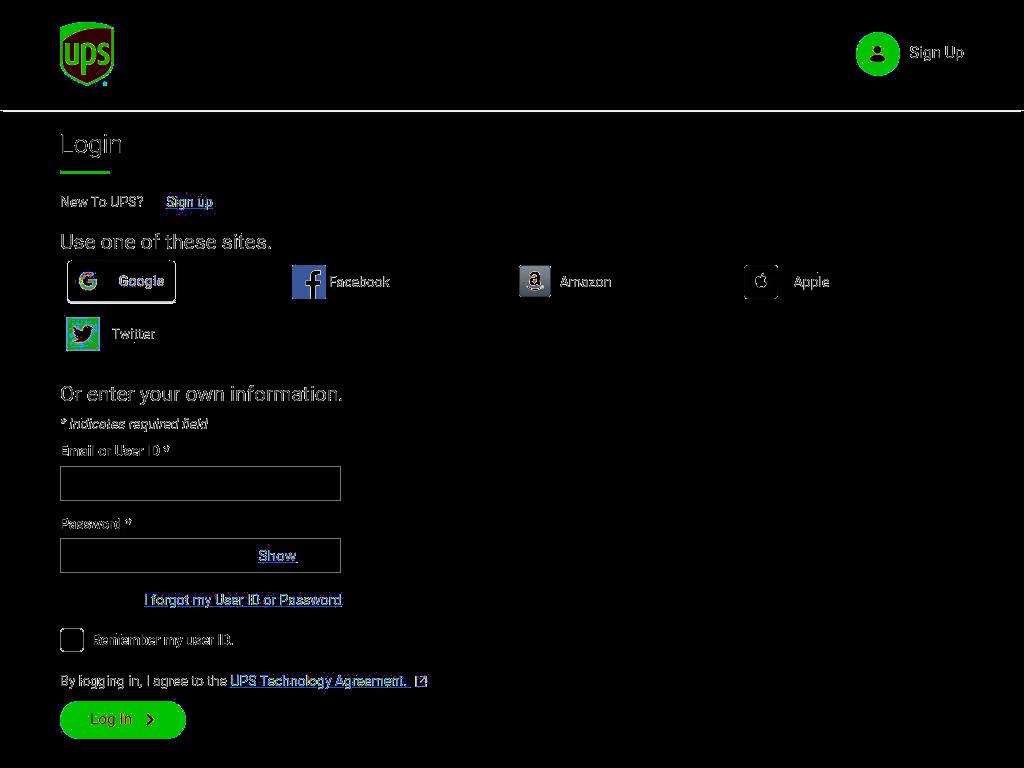Submit with the green Log In button
The height and width of the screenshot is (768, 1024).
tap(123, 720)
